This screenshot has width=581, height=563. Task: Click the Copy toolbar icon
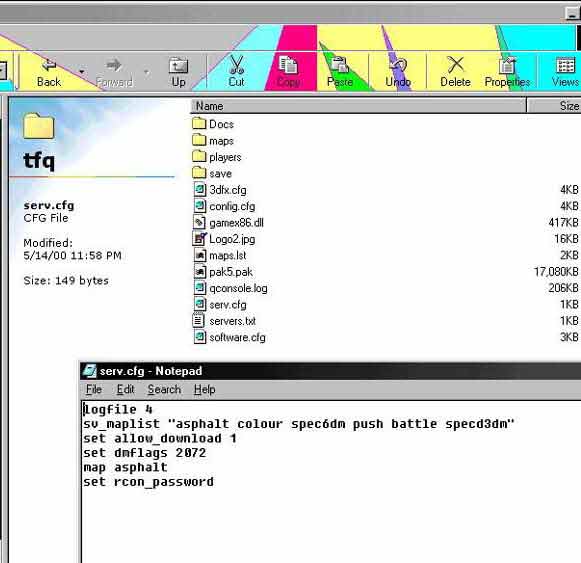[x=288, y=65]
